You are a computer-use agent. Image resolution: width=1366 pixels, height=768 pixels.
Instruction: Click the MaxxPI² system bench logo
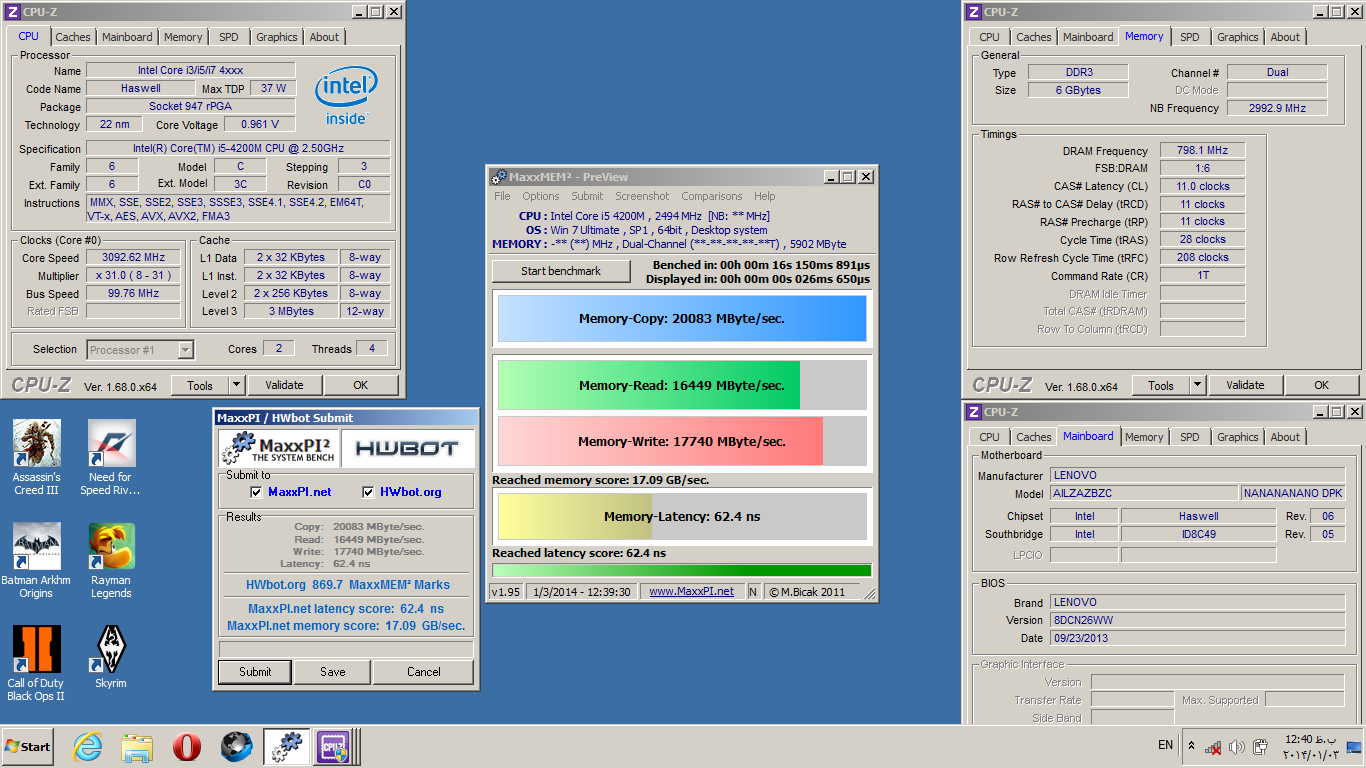pyautogui.click(x=279, y=448)
